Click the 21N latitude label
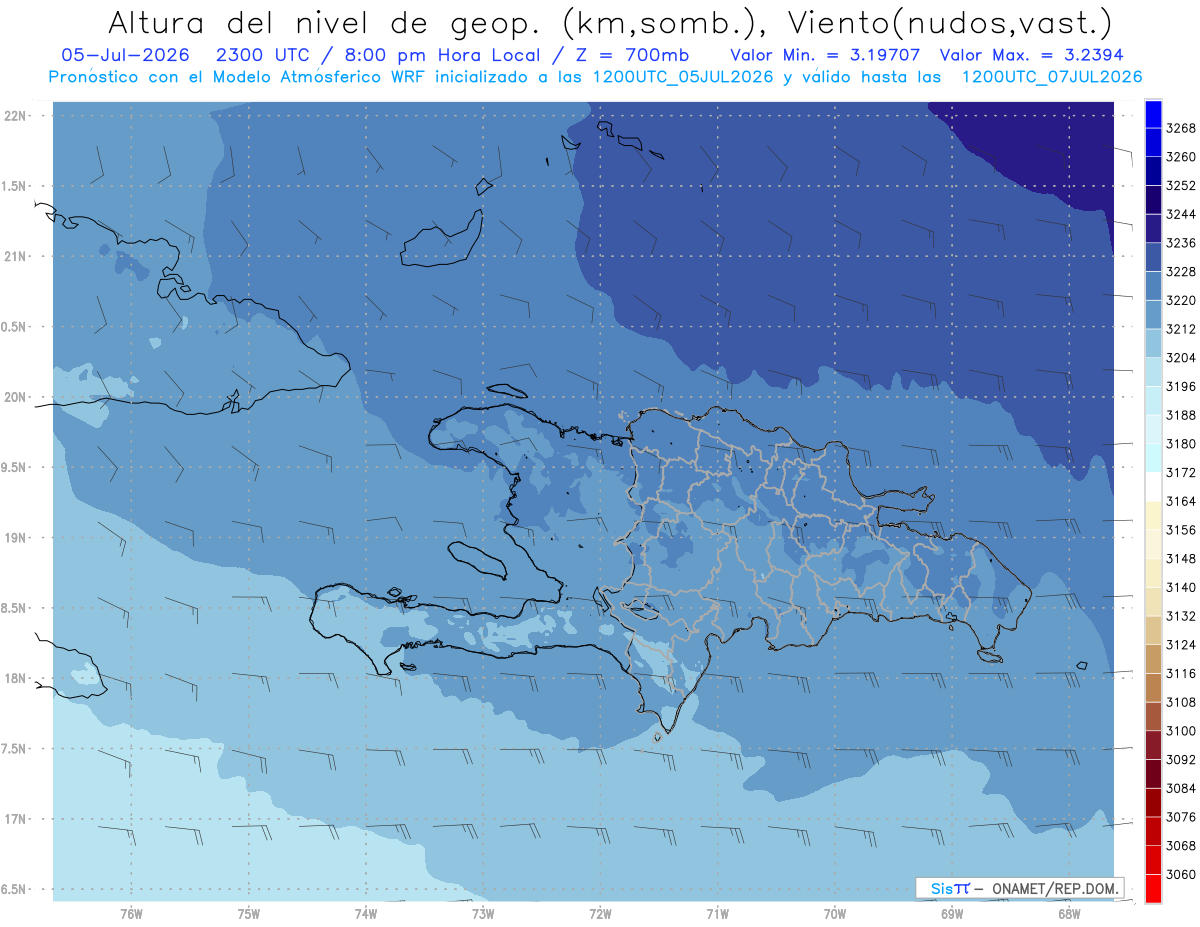Image resolution: width=1200 pixels, height=927 pixels. pos(16,256)
